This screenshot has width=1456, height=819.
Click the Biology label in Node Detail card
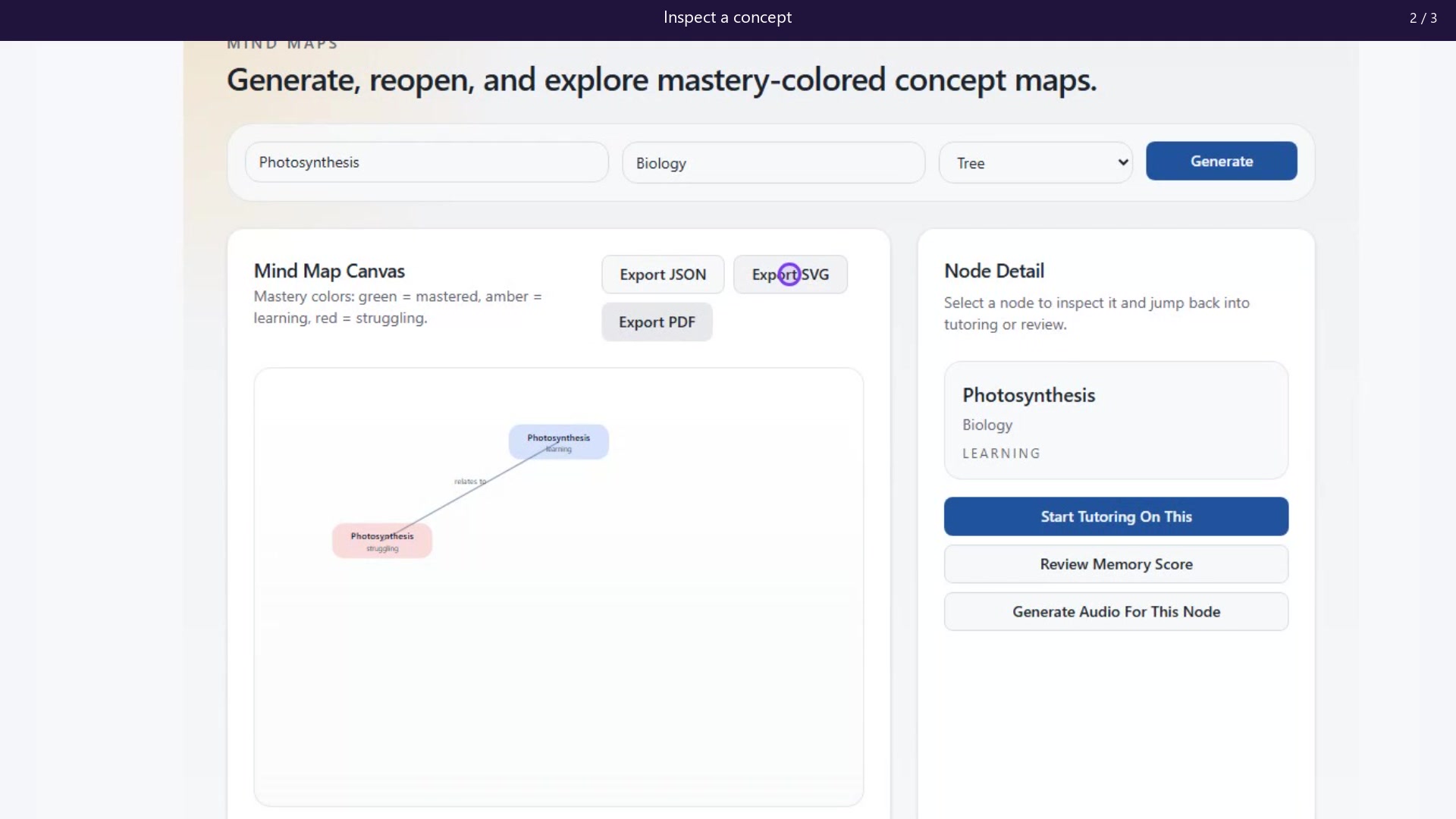[987, 425]
